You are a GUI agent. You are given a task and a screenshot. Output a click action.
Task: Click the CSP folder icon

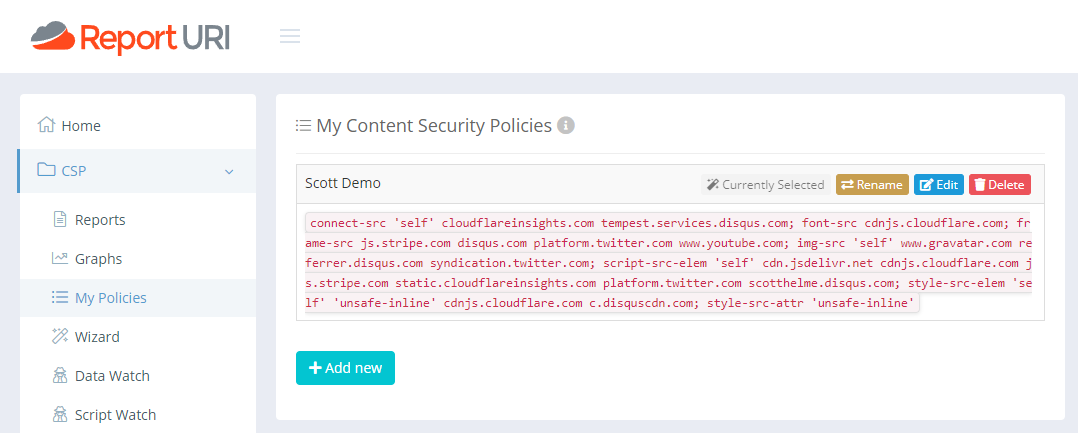click(x=46, y=170)
